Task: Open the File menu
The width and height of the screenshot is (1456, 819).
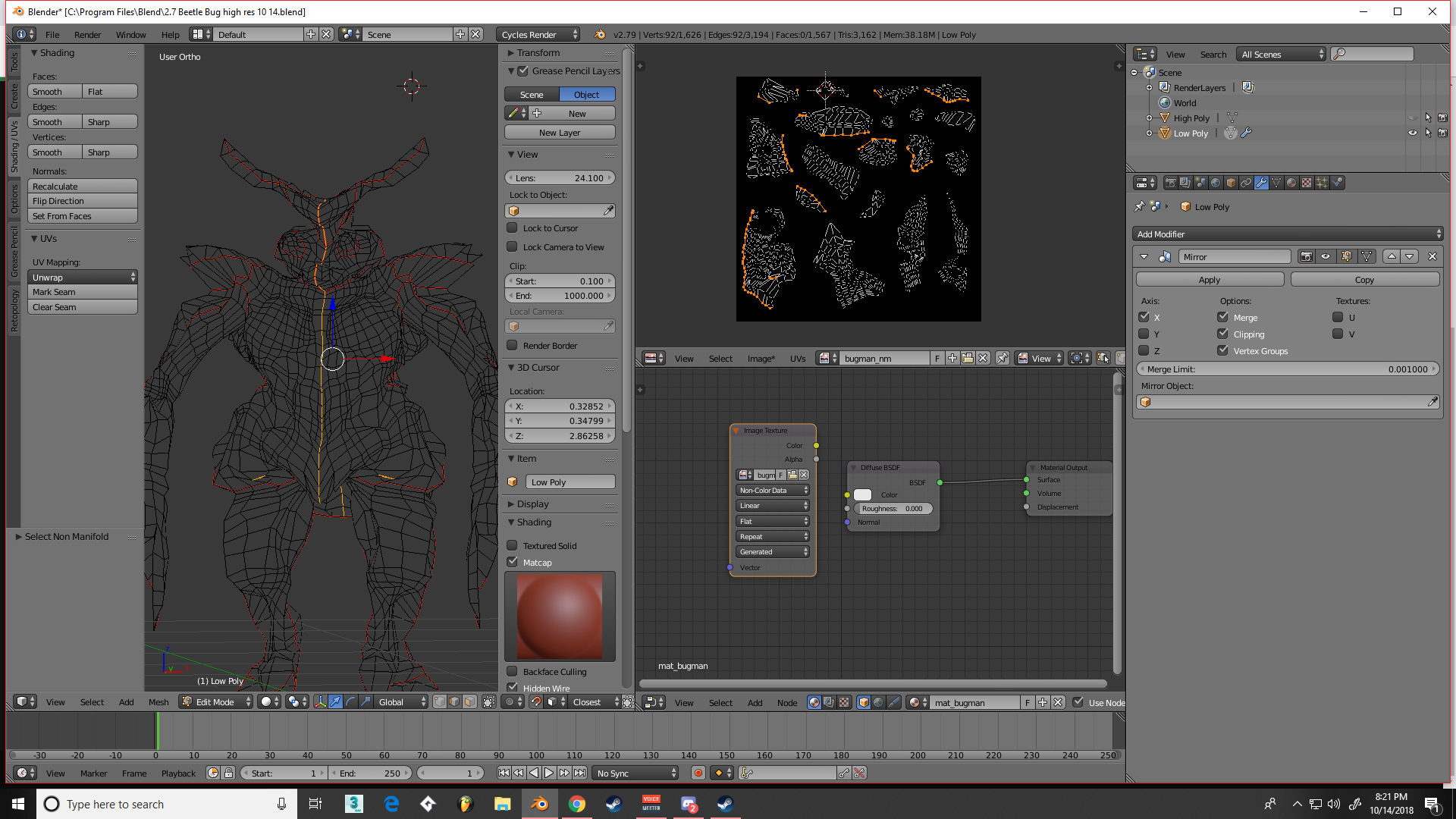Action: (x=52, y=35)
